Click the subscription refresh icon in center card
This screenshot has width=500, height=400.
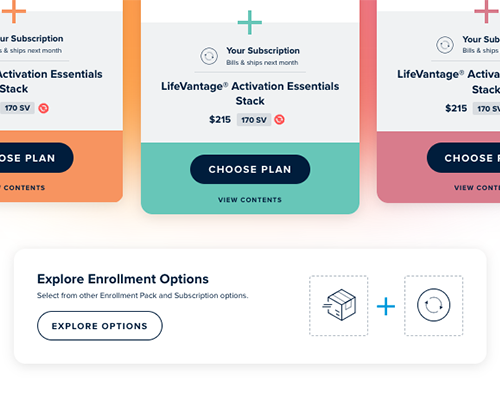pos(209,56)
